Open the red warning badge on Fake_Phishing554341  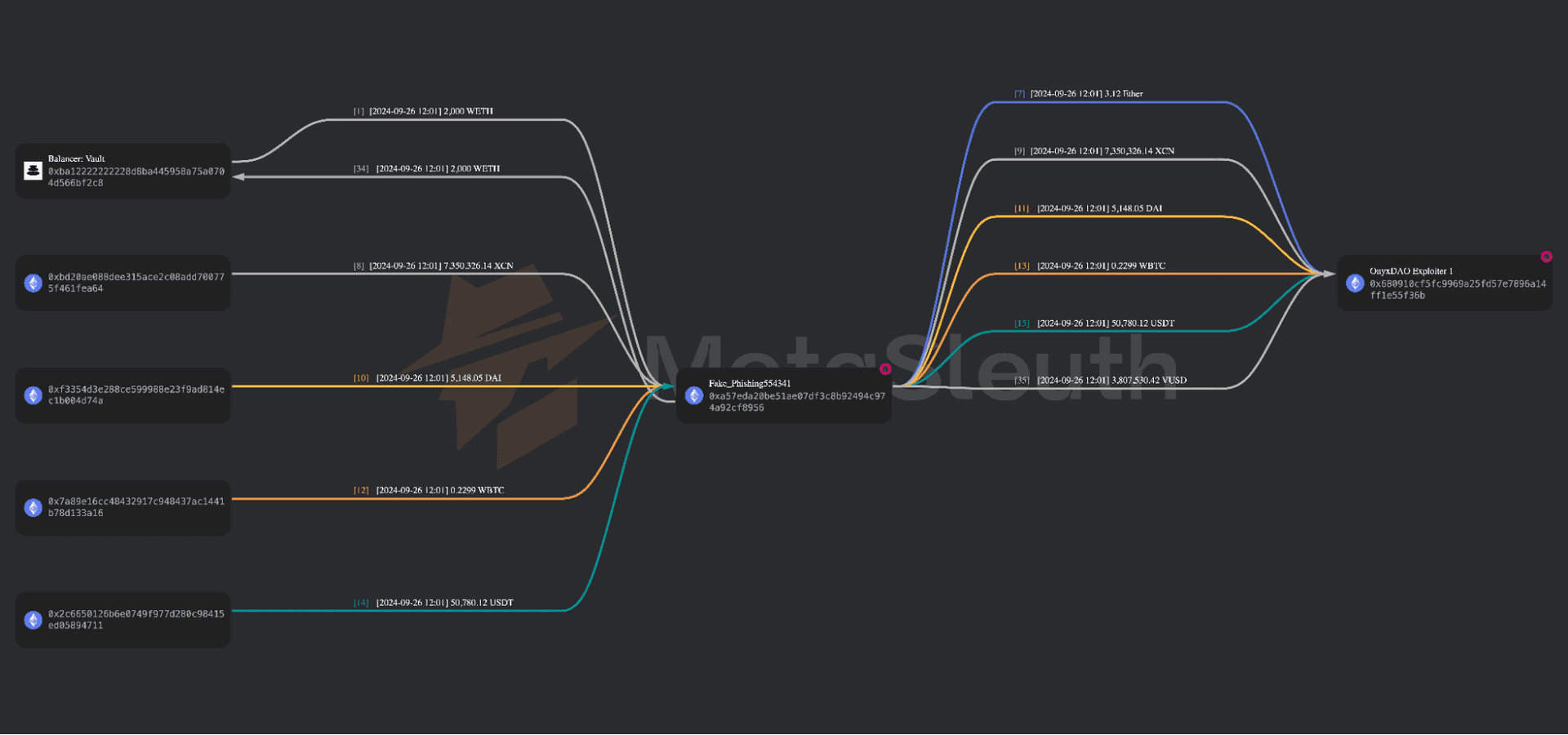point(885,369)
